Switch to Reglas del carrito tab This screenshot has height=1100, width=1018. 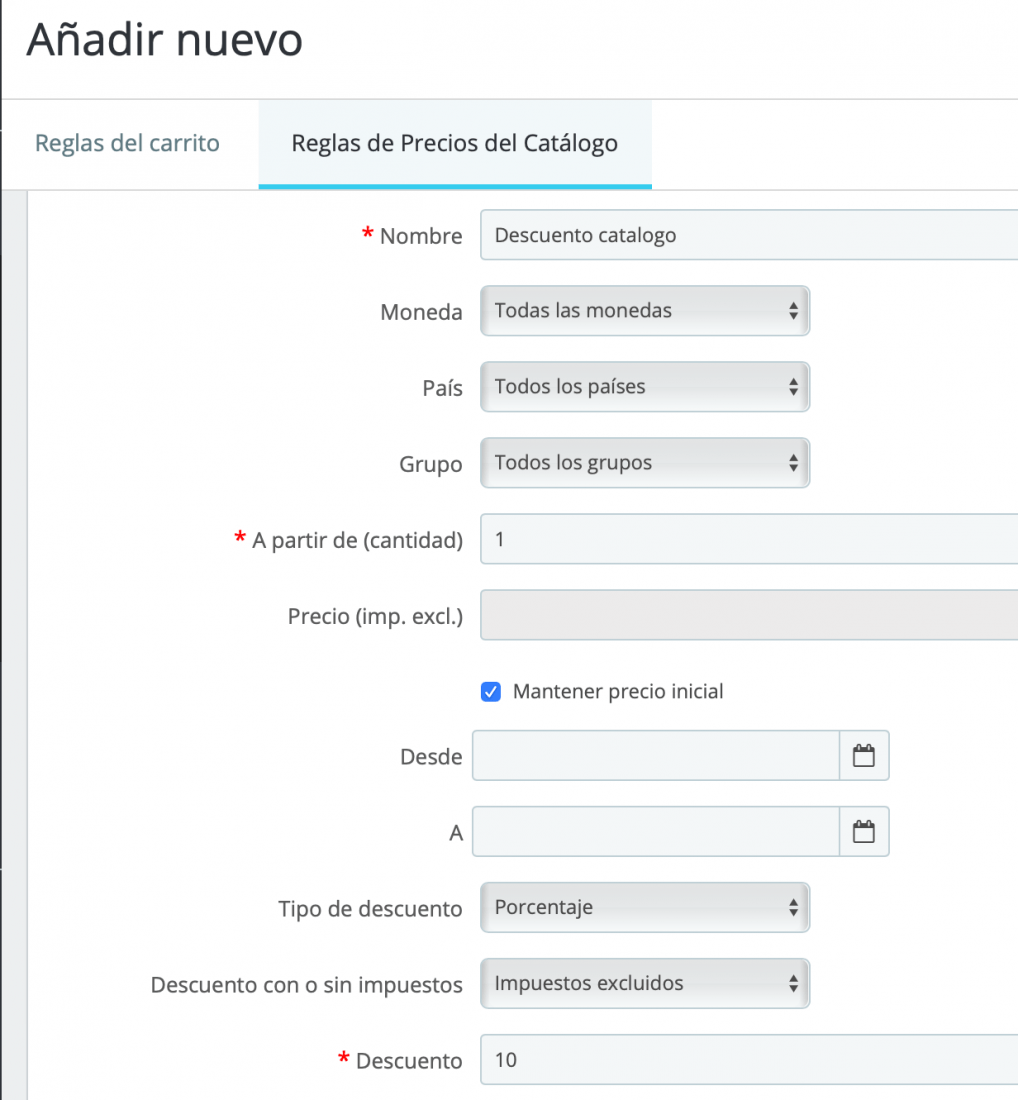[127, 143]
